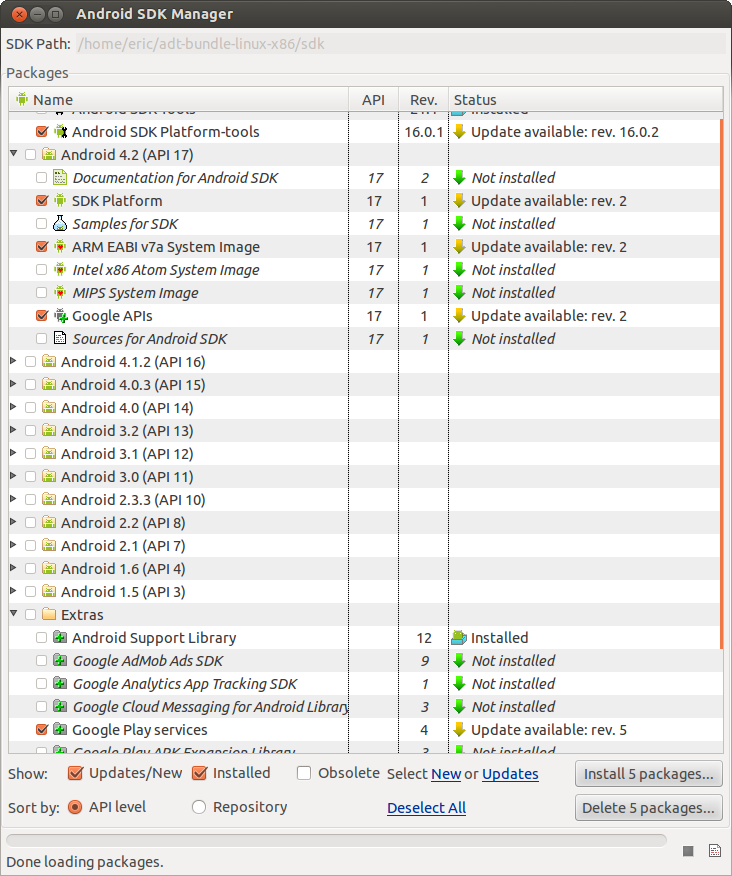Click the SDK Platform android icon
This screenshot has width=732, height=876.
click(60, 201)
